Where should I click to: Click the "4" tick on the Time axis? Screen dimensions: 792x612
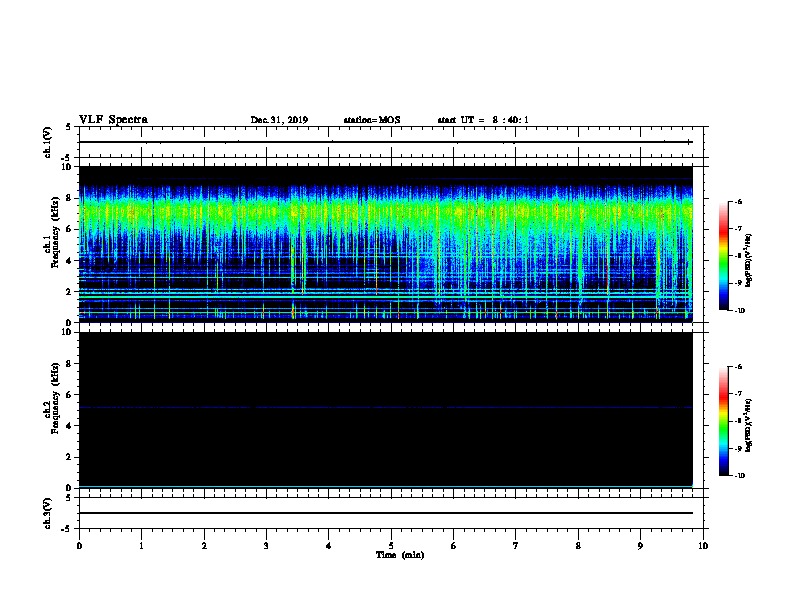click(x=329, y=546)
